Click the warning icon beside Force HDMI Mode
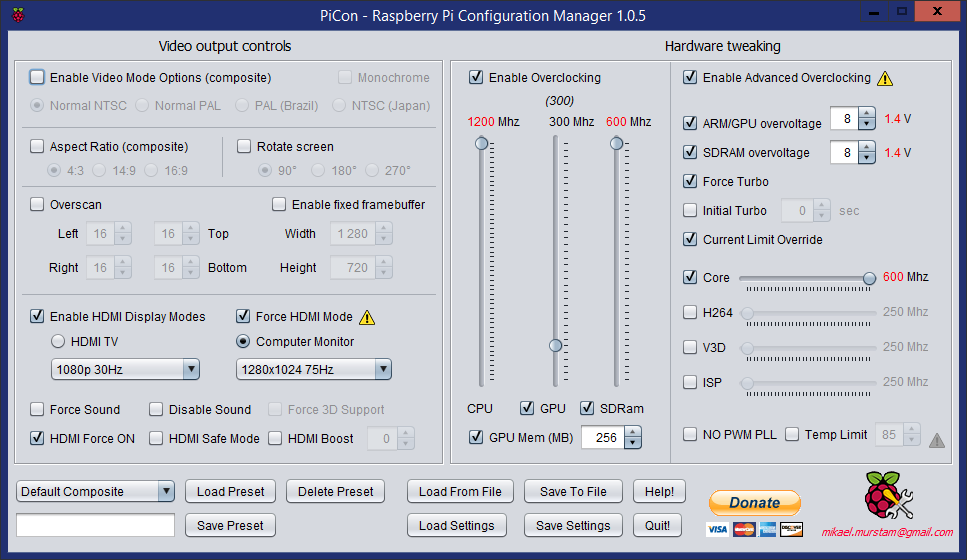Screen dimensions: 967x560 tap(367, 317)
